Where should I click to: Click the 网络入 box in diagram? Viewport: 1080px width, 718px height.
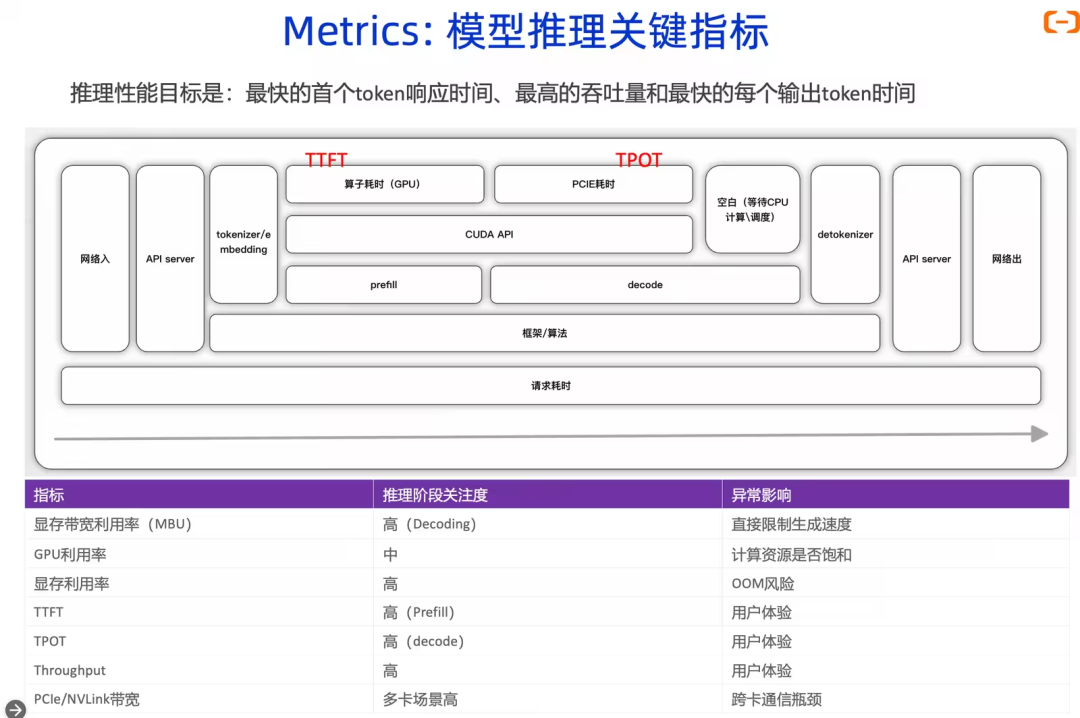pos(95,259)
